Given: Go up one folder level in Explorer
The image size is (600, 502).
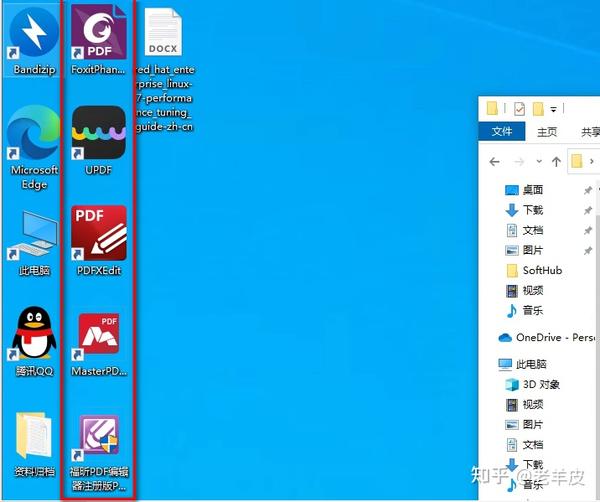Looking at the screenshot, I should [x=556, y=161].
